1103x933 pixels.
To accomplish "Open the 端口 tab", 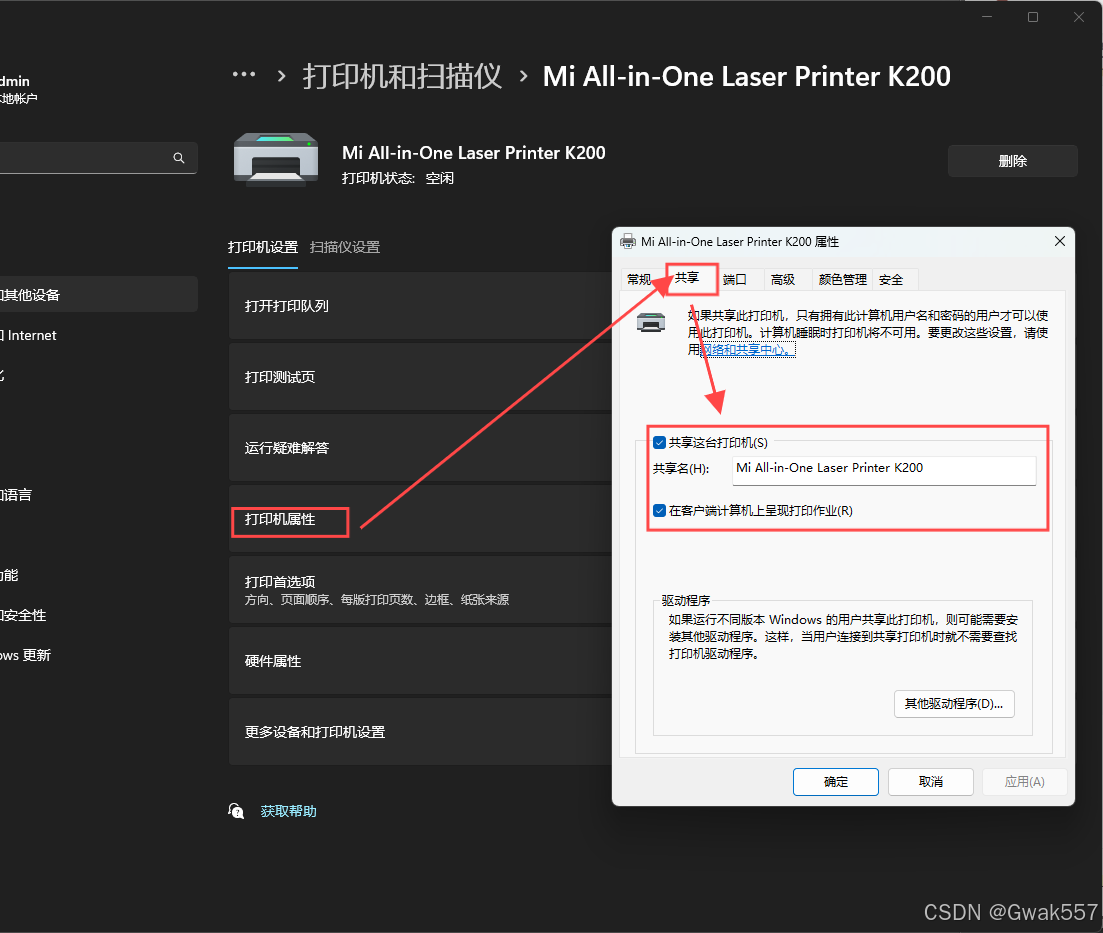I will coord(734,280).
